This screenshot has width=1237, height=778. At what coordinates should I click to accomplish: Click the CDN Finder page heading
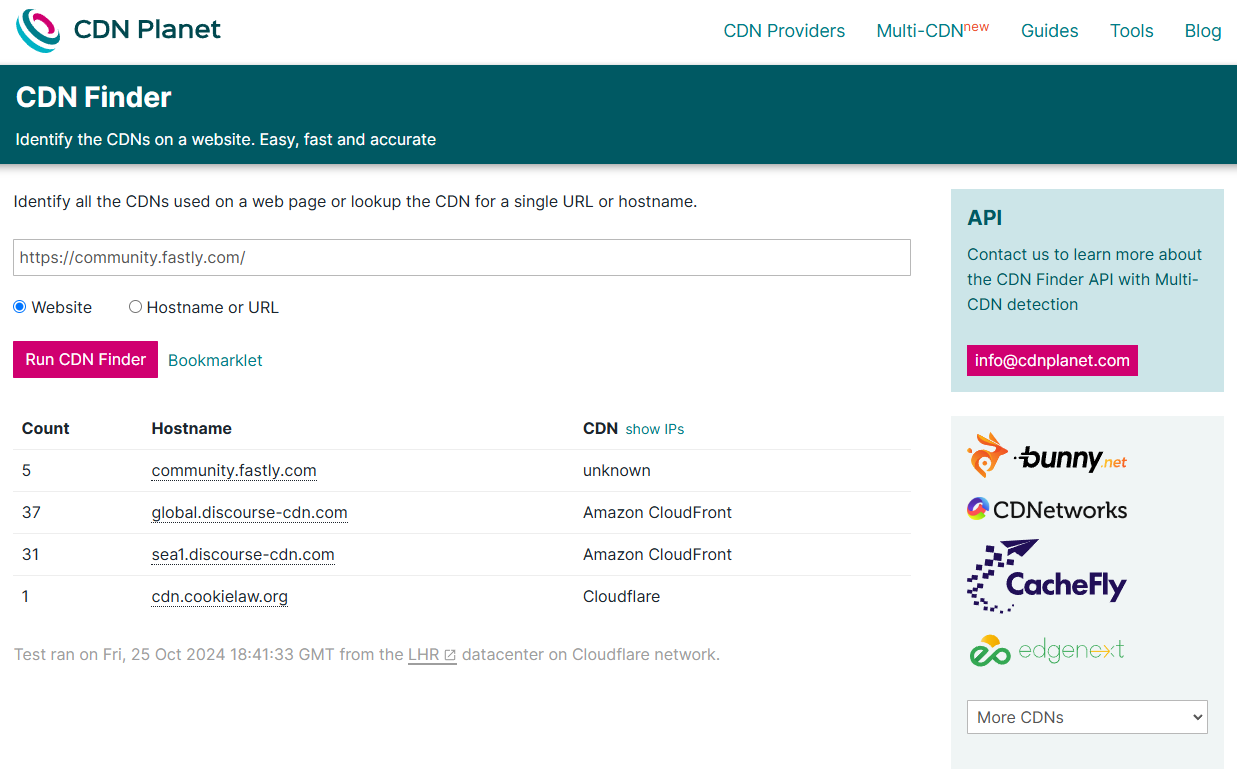(94, 97)
